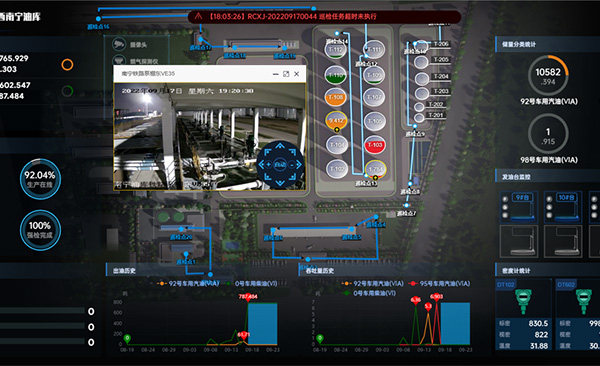Tilt the camera up with PTZ arrow
The width and height of the screenshot is (600, 366).
(x=280, y=146)
